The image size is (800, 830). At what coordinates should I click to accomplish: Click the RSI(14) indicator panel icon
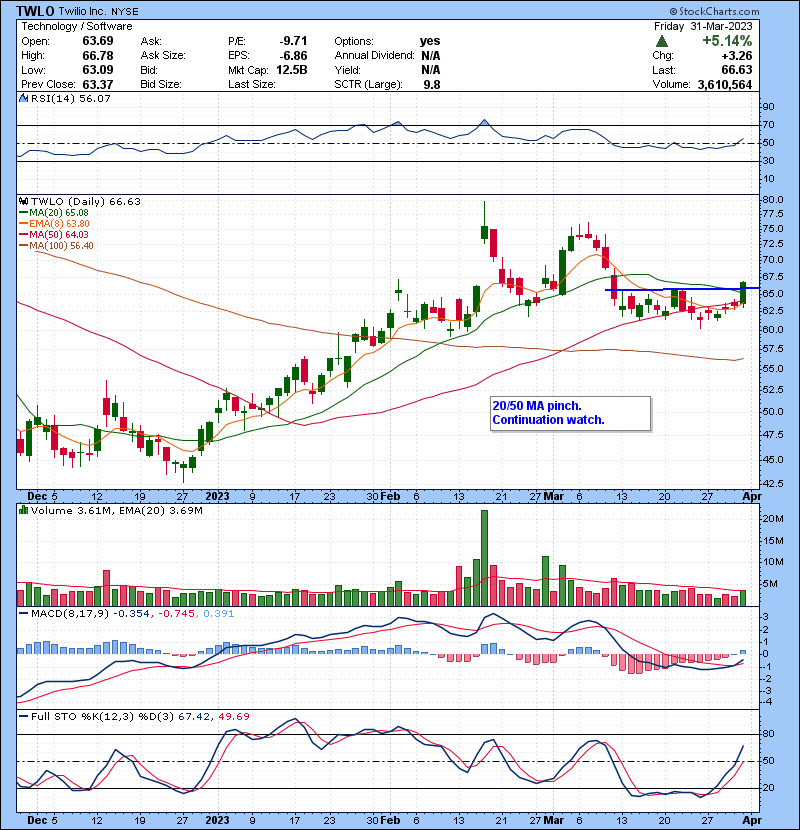point(24,98)
